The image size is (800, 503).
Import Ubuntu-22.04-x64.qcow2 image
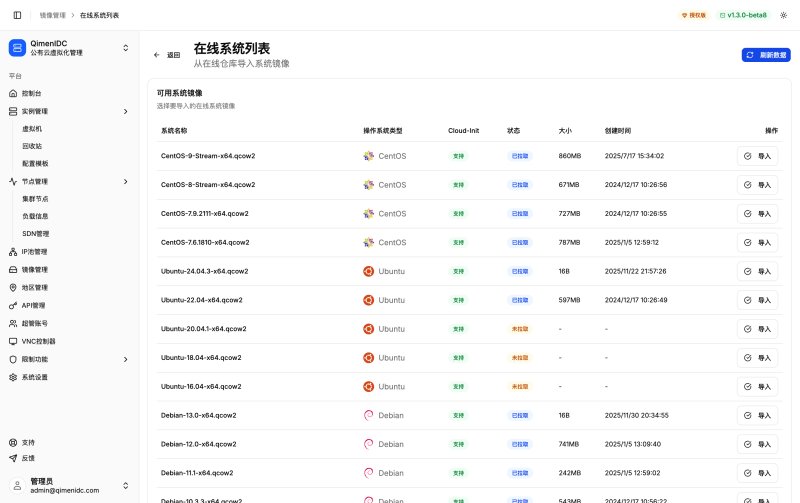pos(757,300)
